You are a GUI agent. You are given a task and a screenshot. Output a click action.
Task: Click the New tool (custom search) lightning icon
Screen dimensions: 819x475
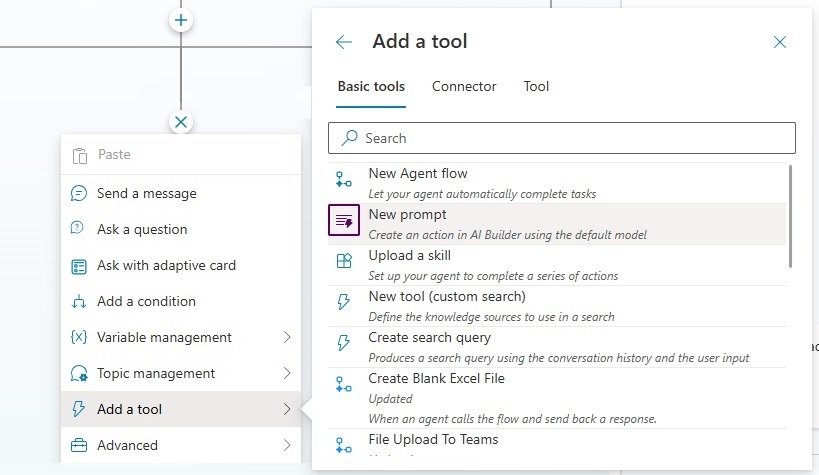(x=344, y=302)
